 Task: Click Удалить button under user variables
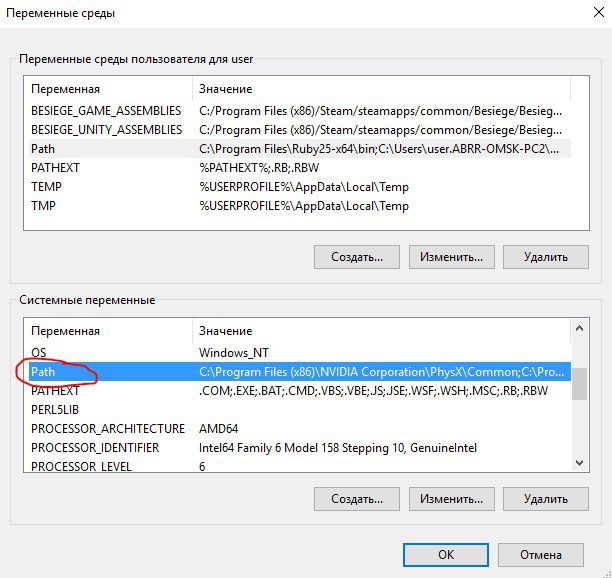coord(546,257)
